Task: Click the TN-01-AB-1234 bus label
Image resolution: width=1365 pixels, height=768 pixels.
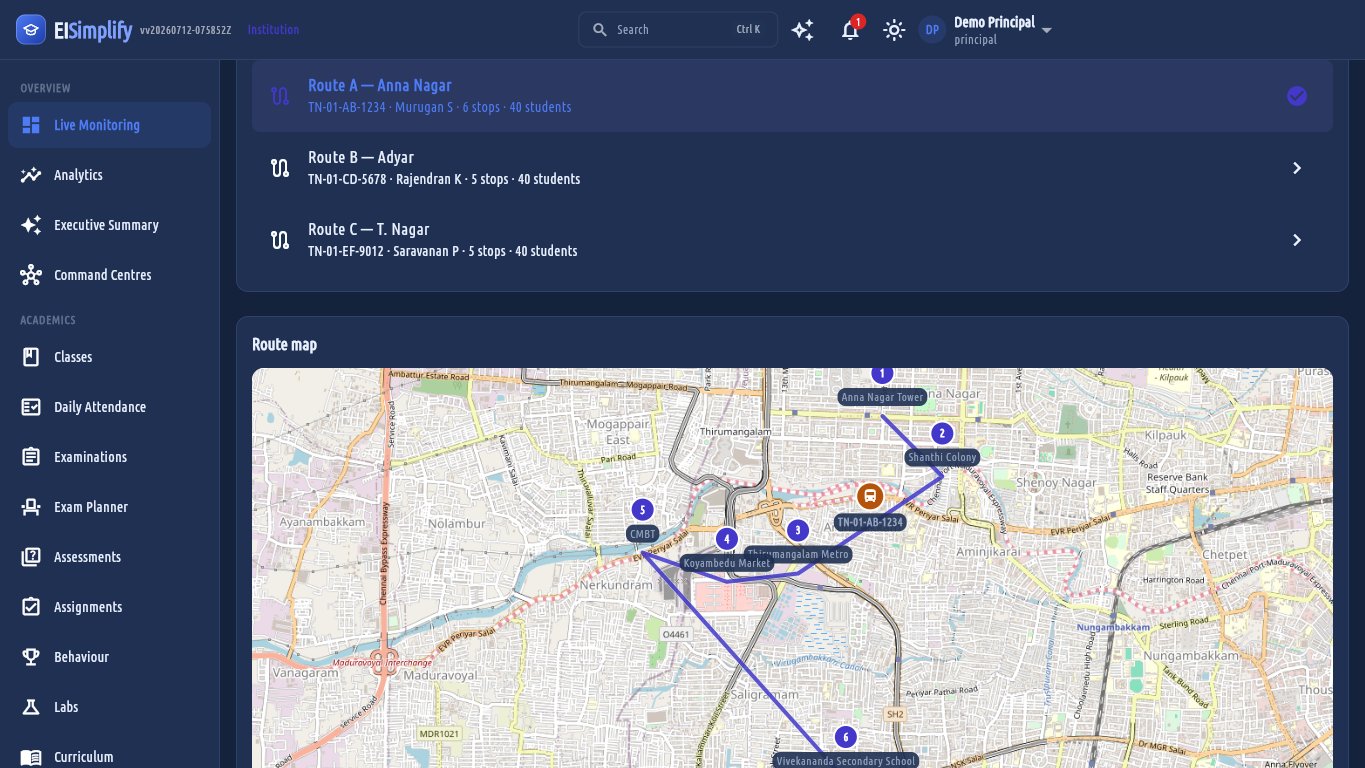Action: pyautogui.click(x=870, y=522)
